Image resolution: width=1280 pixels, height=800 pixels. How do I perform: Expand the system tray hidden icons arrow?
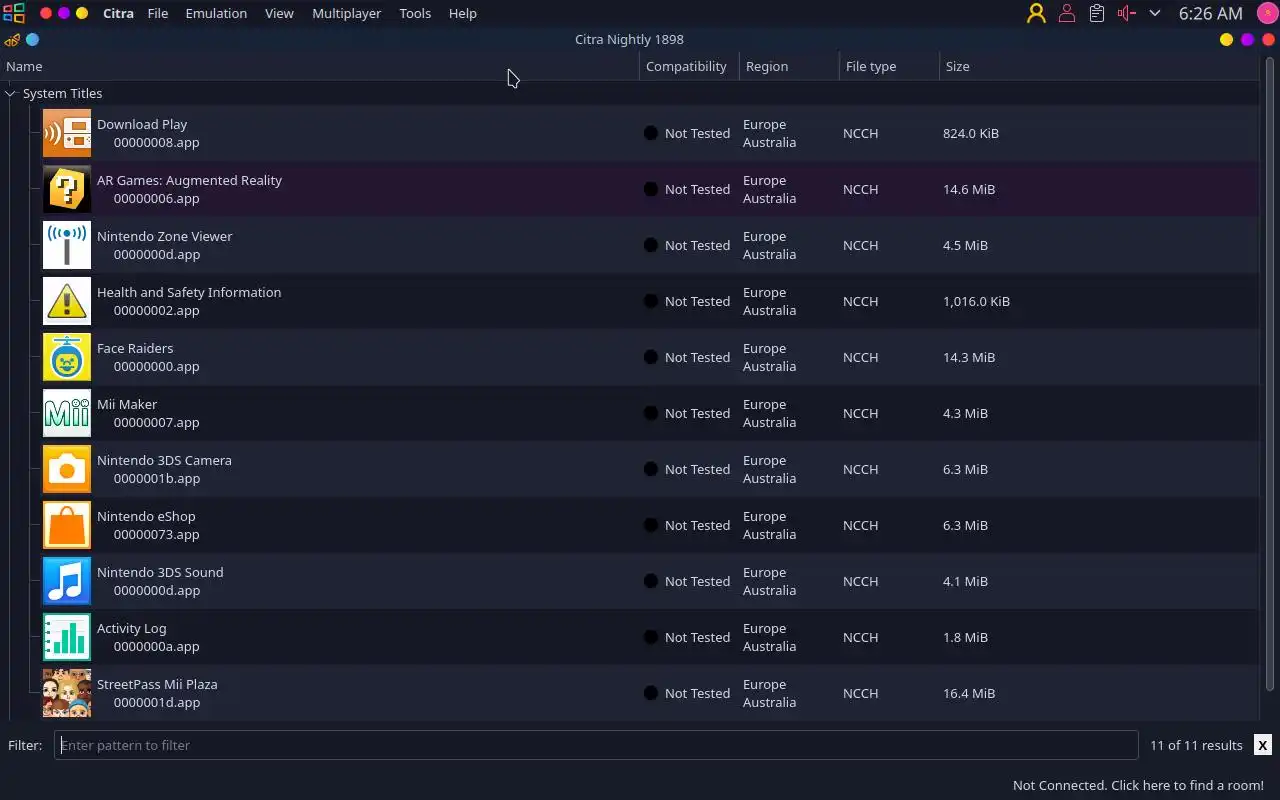(x=1155, y=13)
